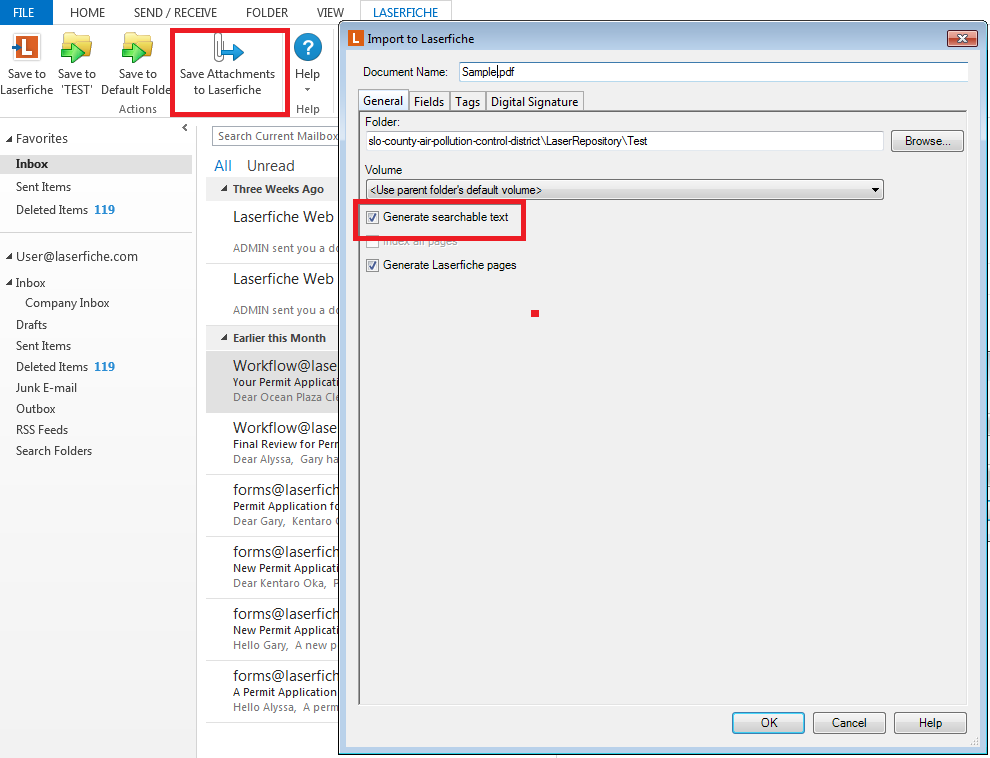990x758 pixels.
Task: Switch to the FOLDER ribbon tab
Action: (267, 13)
